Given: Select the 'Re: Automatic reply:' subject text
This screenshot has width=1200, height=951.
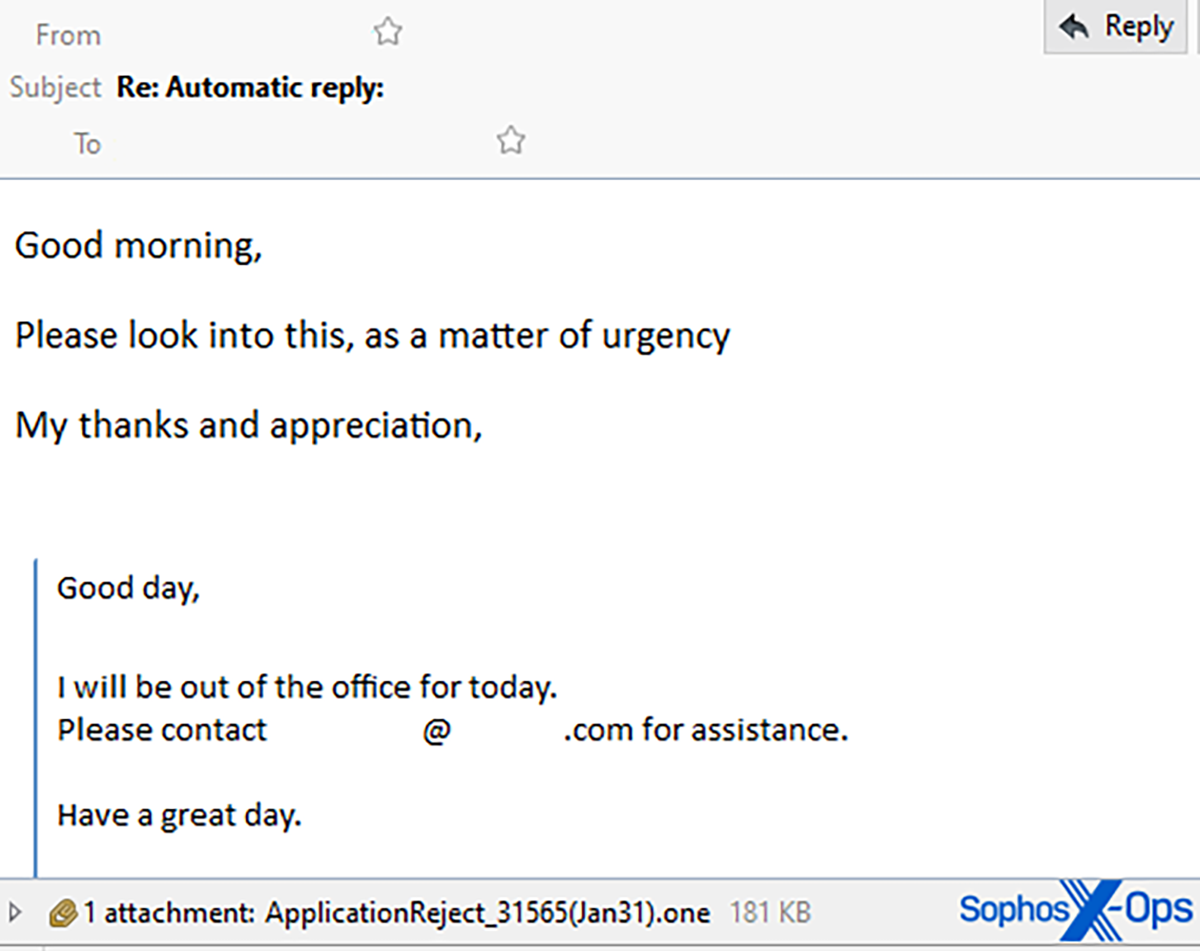Looking at the screenshot, I should pyautogui.click(x=250, y=88).
